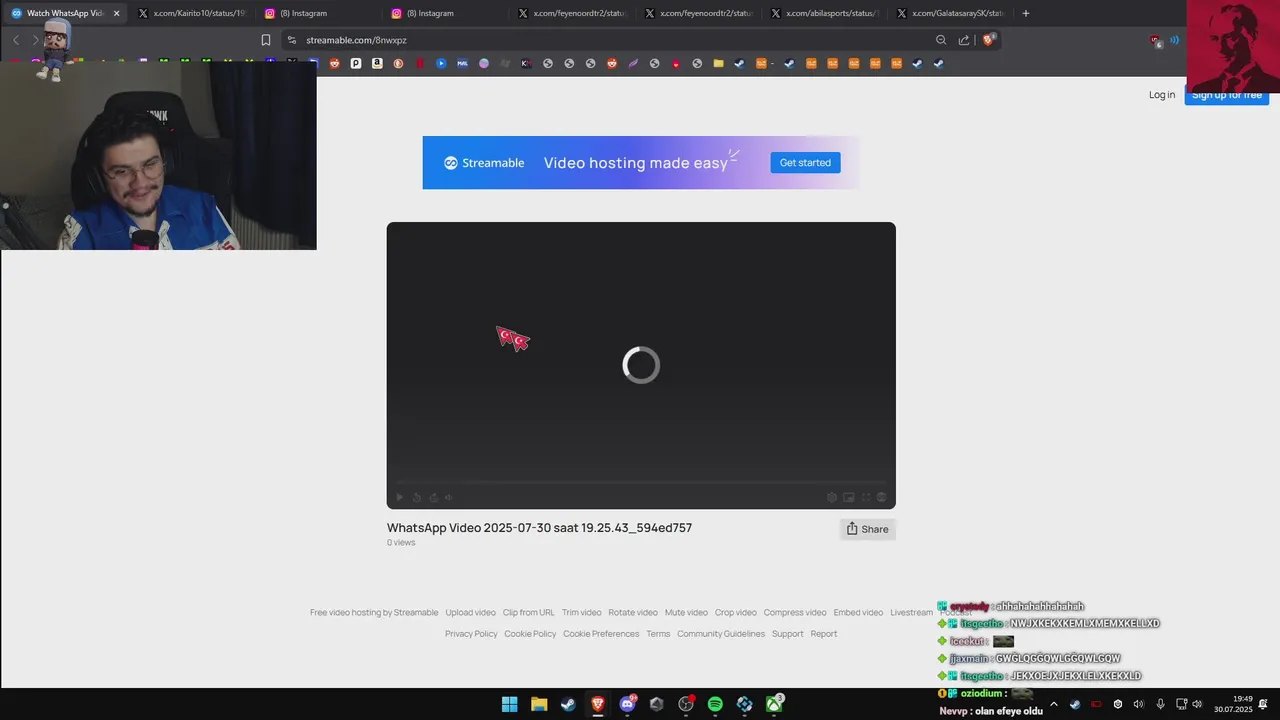Viewport: 1280px width, 720px height.
Task: Enter fullscreen in the video player
Action: point(866,497)
